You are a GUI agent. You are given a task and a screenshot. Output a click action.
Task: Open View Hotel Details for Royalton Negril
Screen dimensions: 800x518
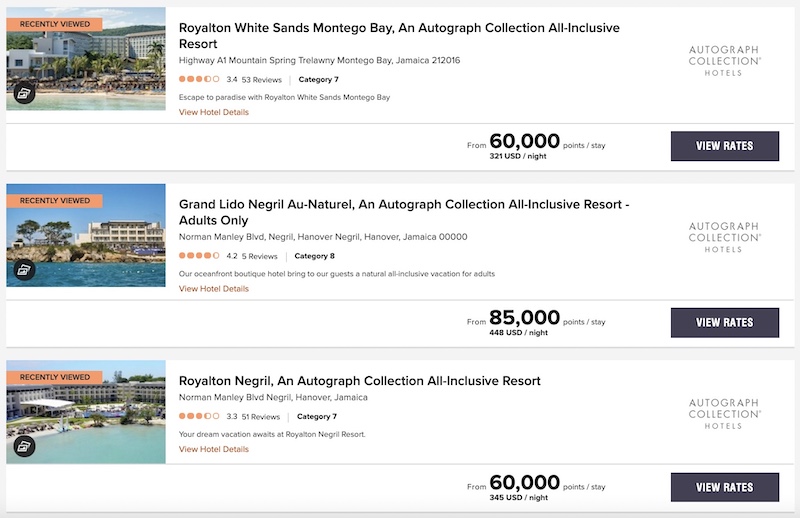[214, 449]
